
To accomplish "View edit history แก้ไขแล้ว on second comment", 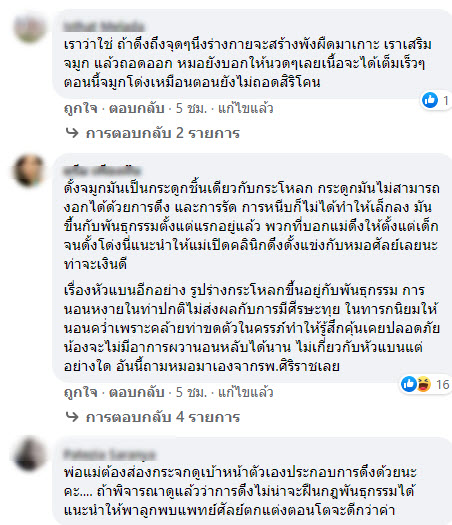I will click(x=246, y=392).
